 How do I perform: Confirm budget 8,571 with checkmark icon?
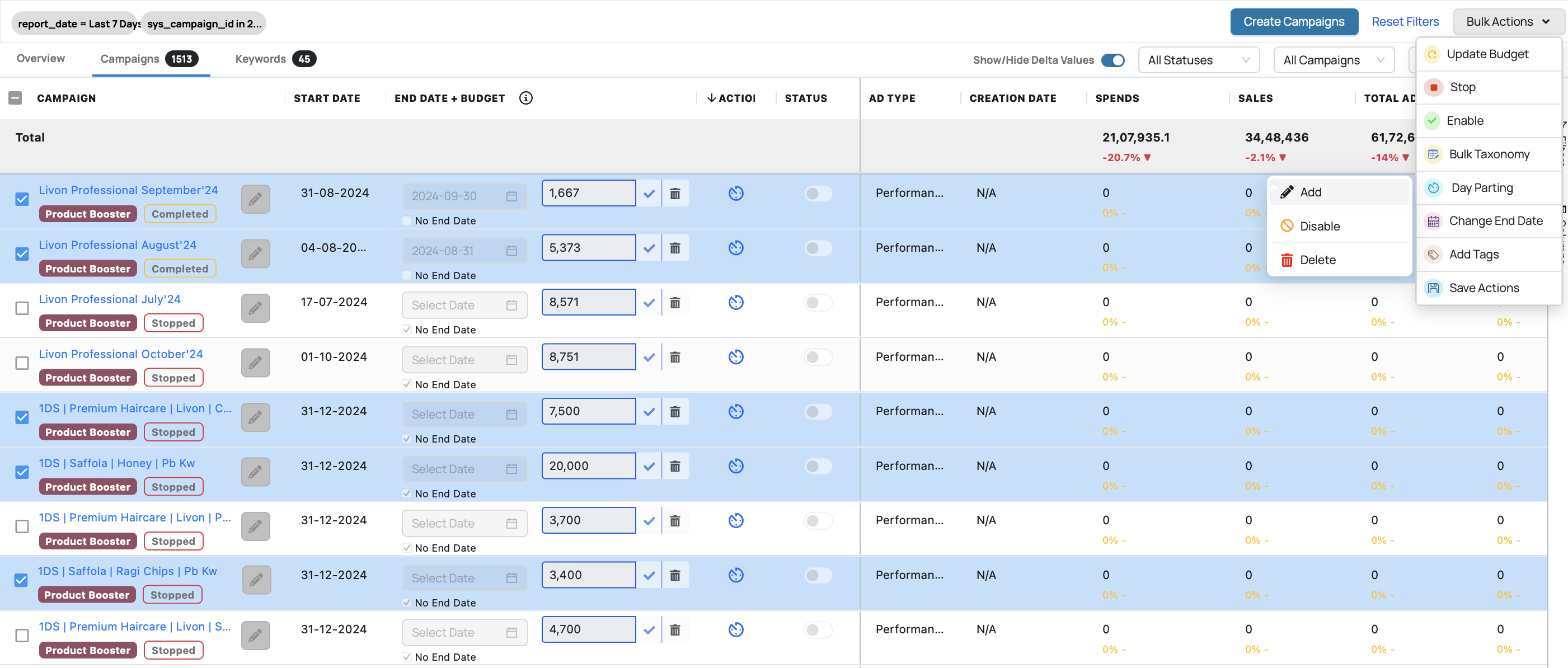point(649,302)
